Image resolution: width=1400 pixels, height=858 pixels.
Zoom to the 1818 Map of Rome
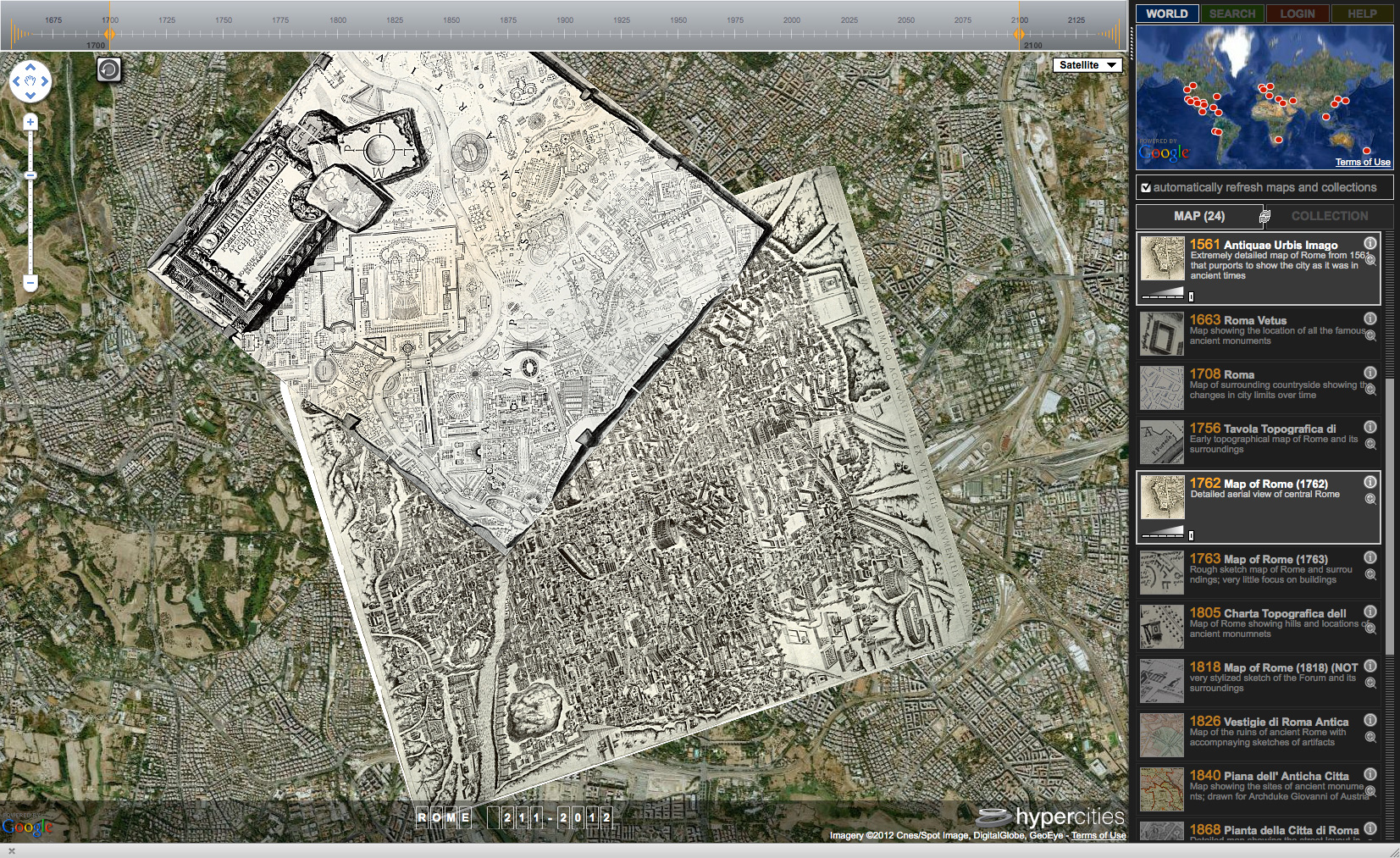(x=1370, y=684)
